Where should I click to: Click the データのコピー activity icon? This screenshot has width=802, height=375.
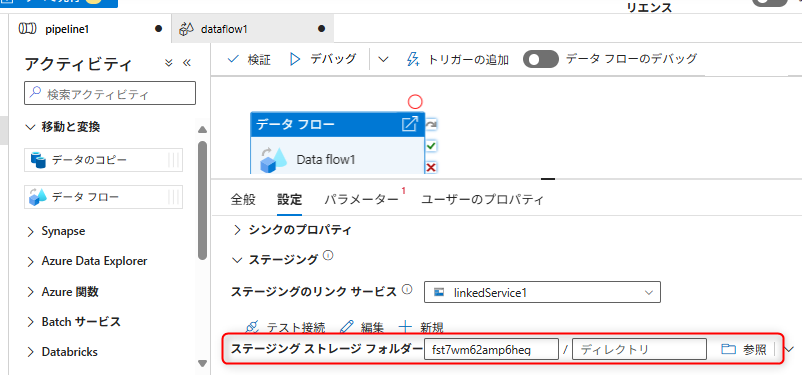[x=38, y=160]
